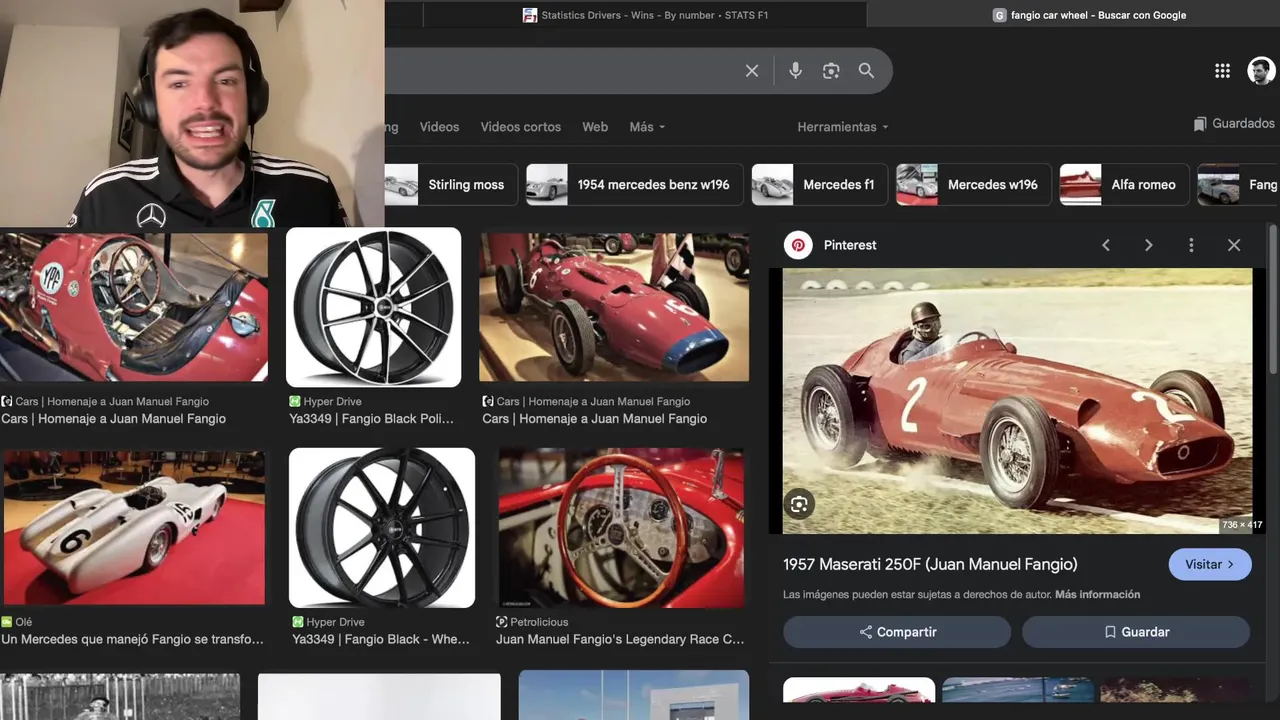Screen dimensions: 1280x720
Task: Close the image preview panel
Action: [1234, 245]
